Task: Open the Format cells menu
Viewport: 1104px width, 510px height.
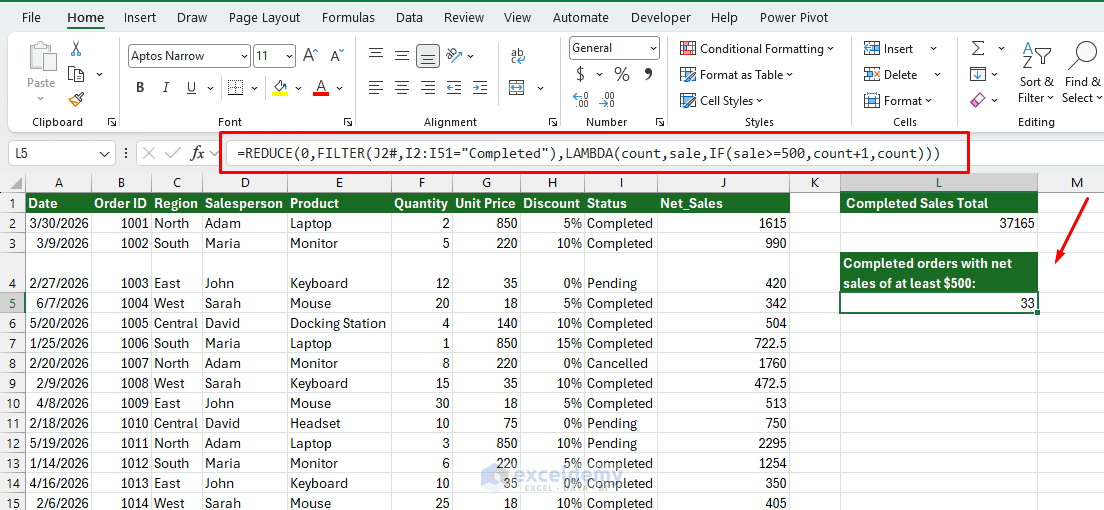Action: coord(898,101)
